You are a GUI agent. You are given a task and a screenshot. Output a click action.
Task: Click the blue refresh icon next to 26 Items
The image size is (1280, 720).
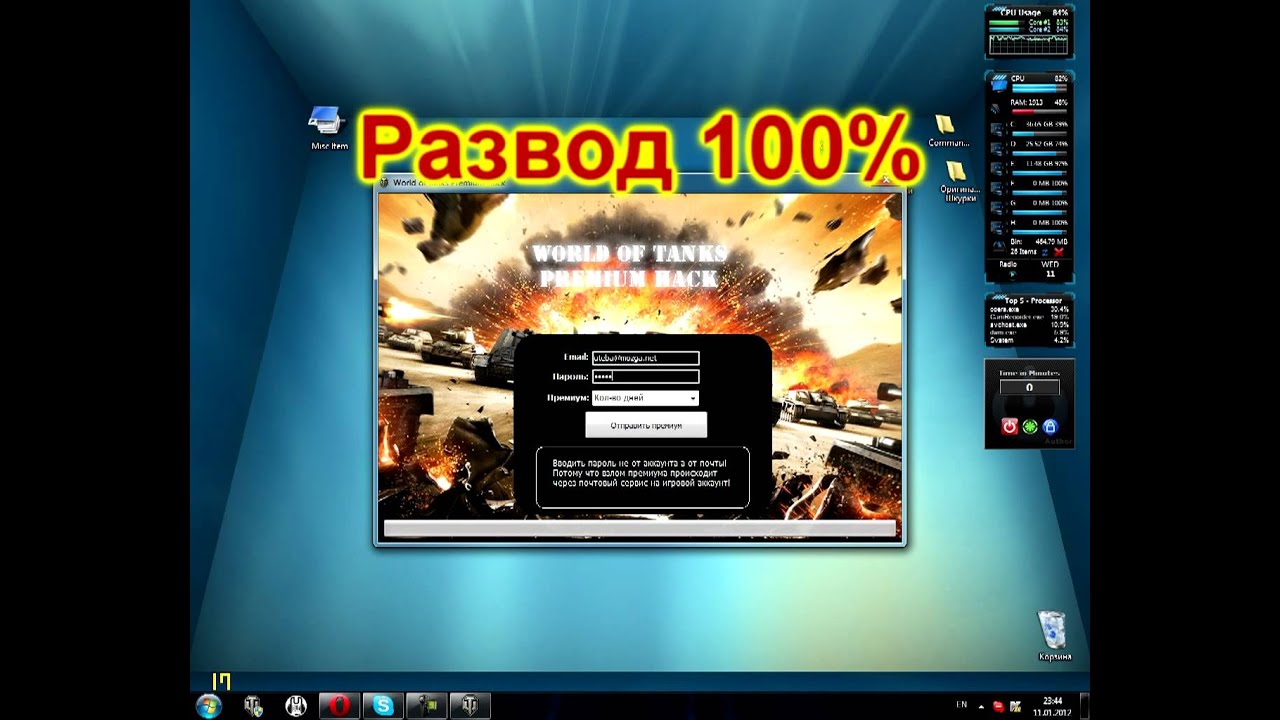tap(1045, 252)
